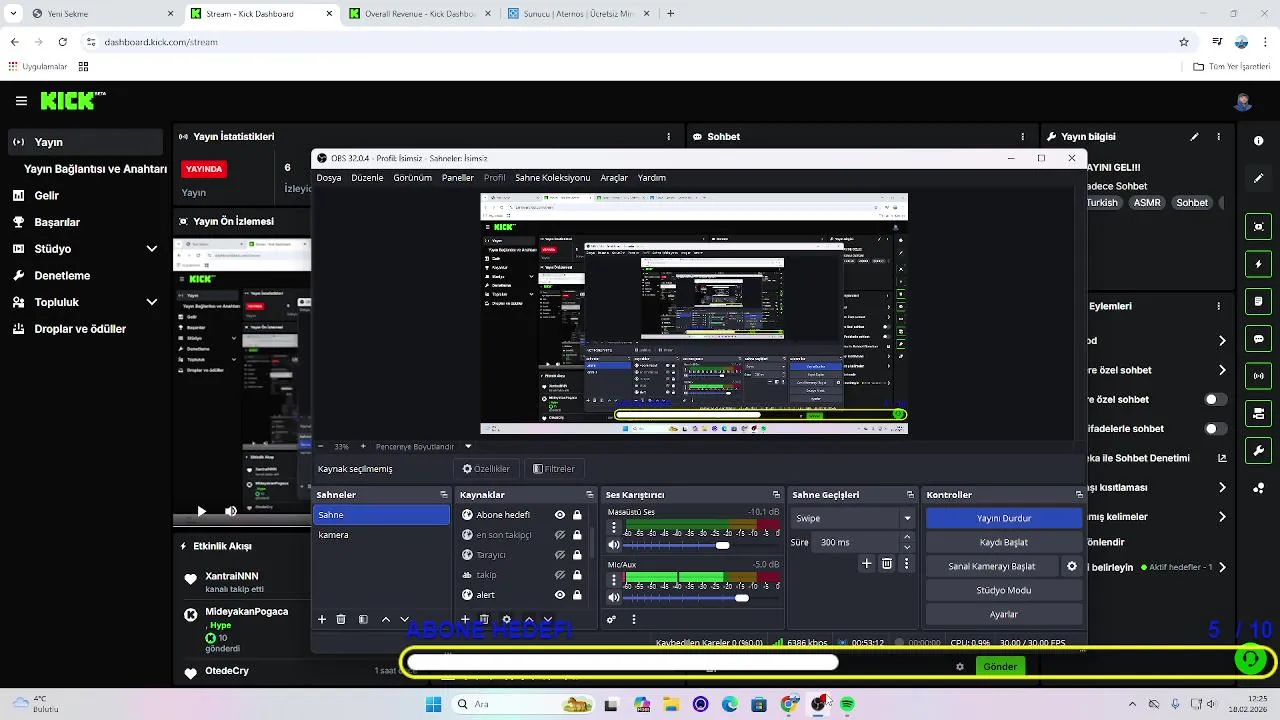Open Aktif hedefler row chevron

coord(1222,567)
